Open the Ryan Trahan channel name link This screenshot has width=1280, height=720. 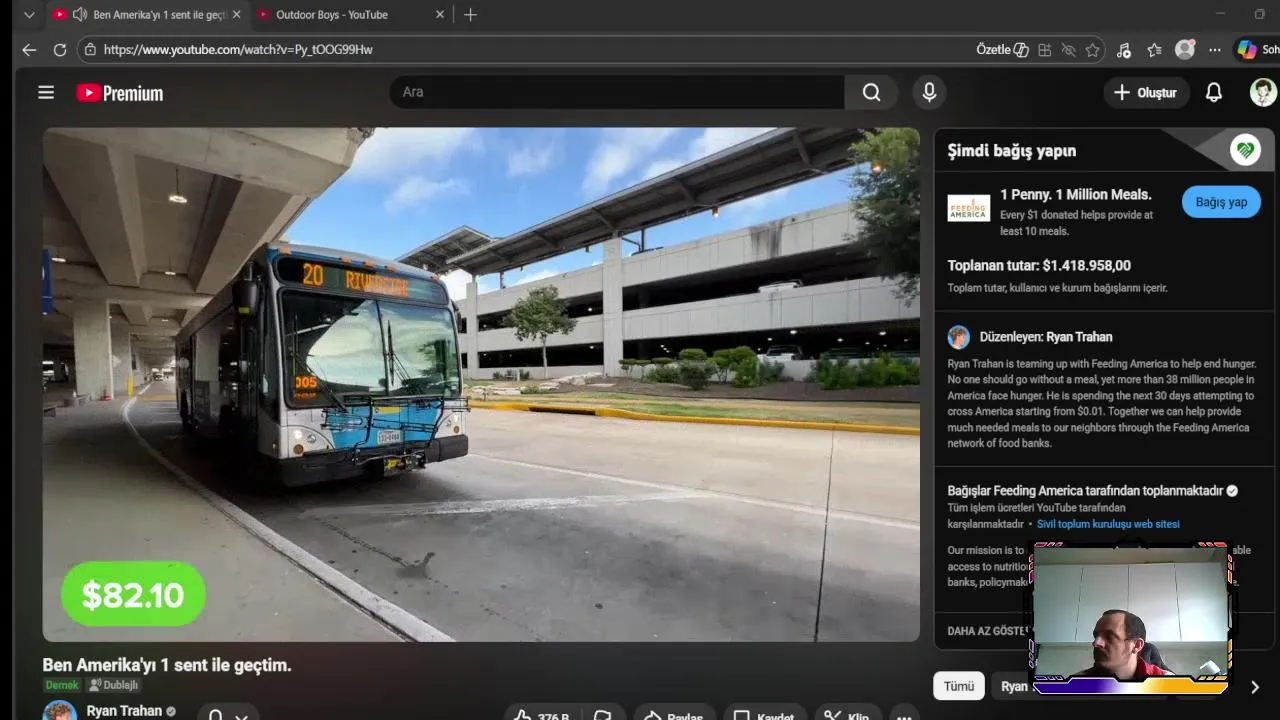pyautogui.click(x=124, y=711)
